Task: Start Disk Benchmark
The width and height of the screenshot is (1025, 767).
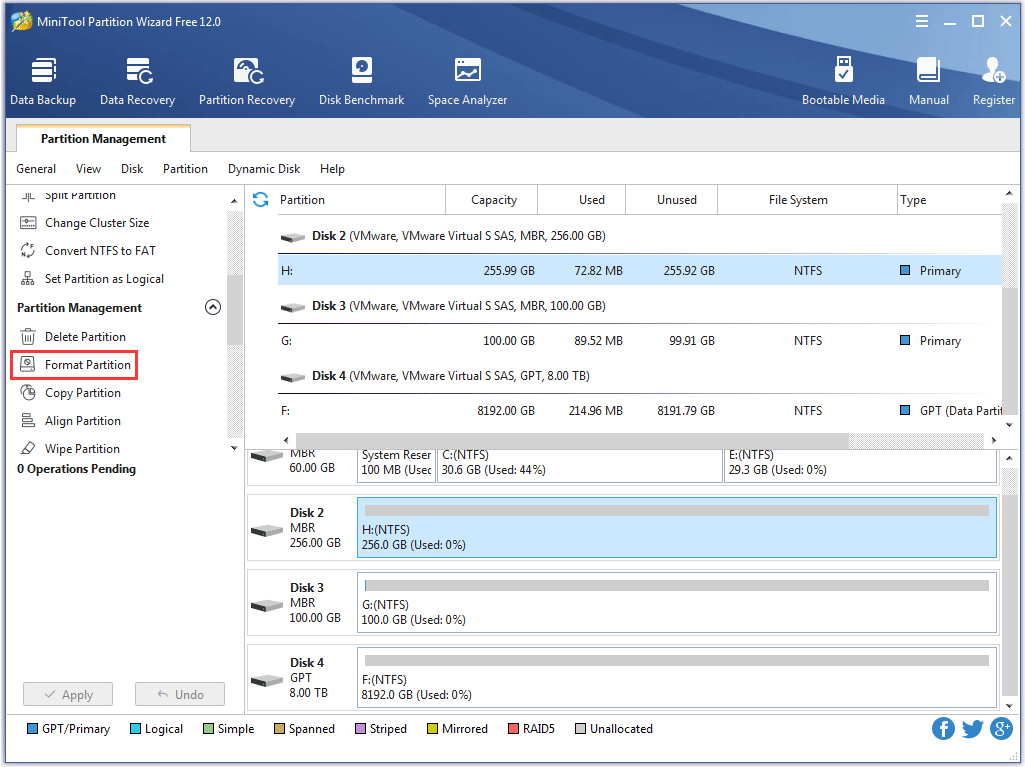Action: 361,81
